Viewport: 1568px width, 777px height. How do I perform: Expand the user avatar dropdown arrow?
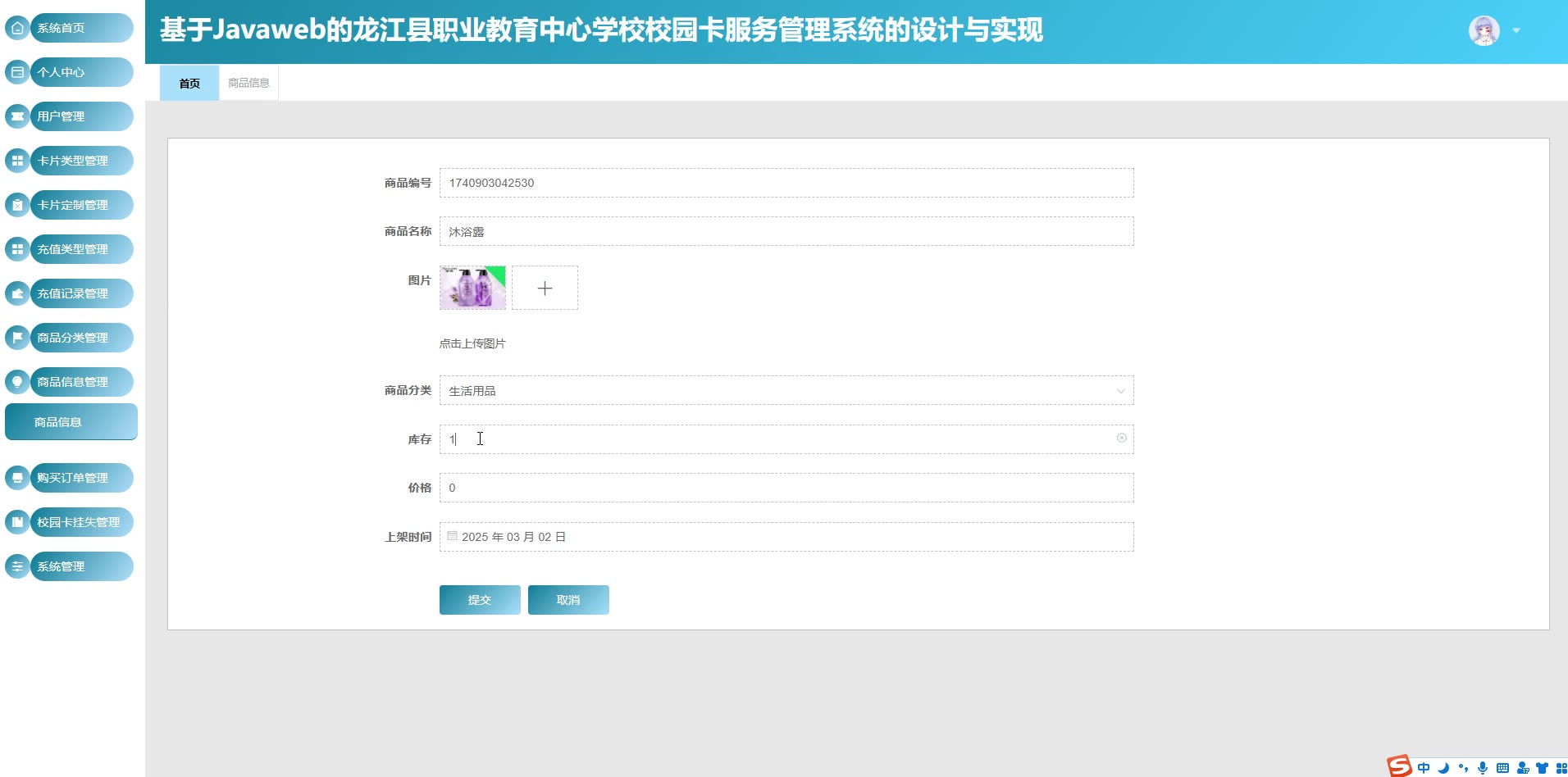tap(1516, 31)
